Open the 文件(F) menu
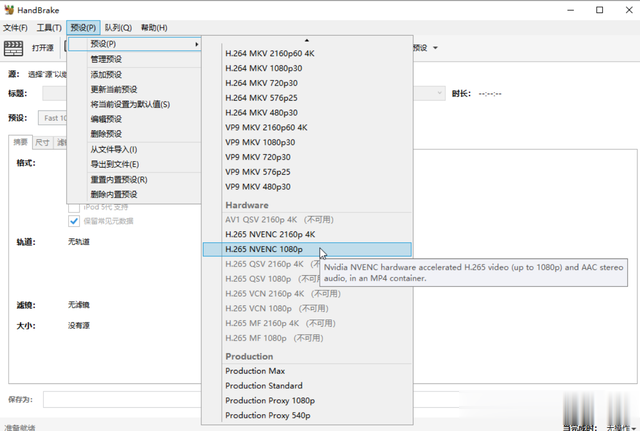The image size is (640, 431). (15, 28)
